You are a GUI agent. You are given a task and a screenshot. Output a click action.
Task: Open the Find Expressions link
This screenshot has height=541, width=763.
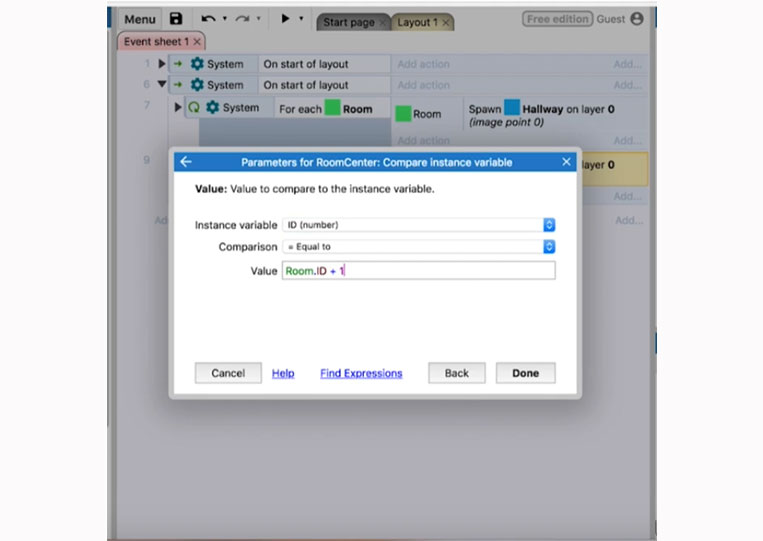click(361, 373)
